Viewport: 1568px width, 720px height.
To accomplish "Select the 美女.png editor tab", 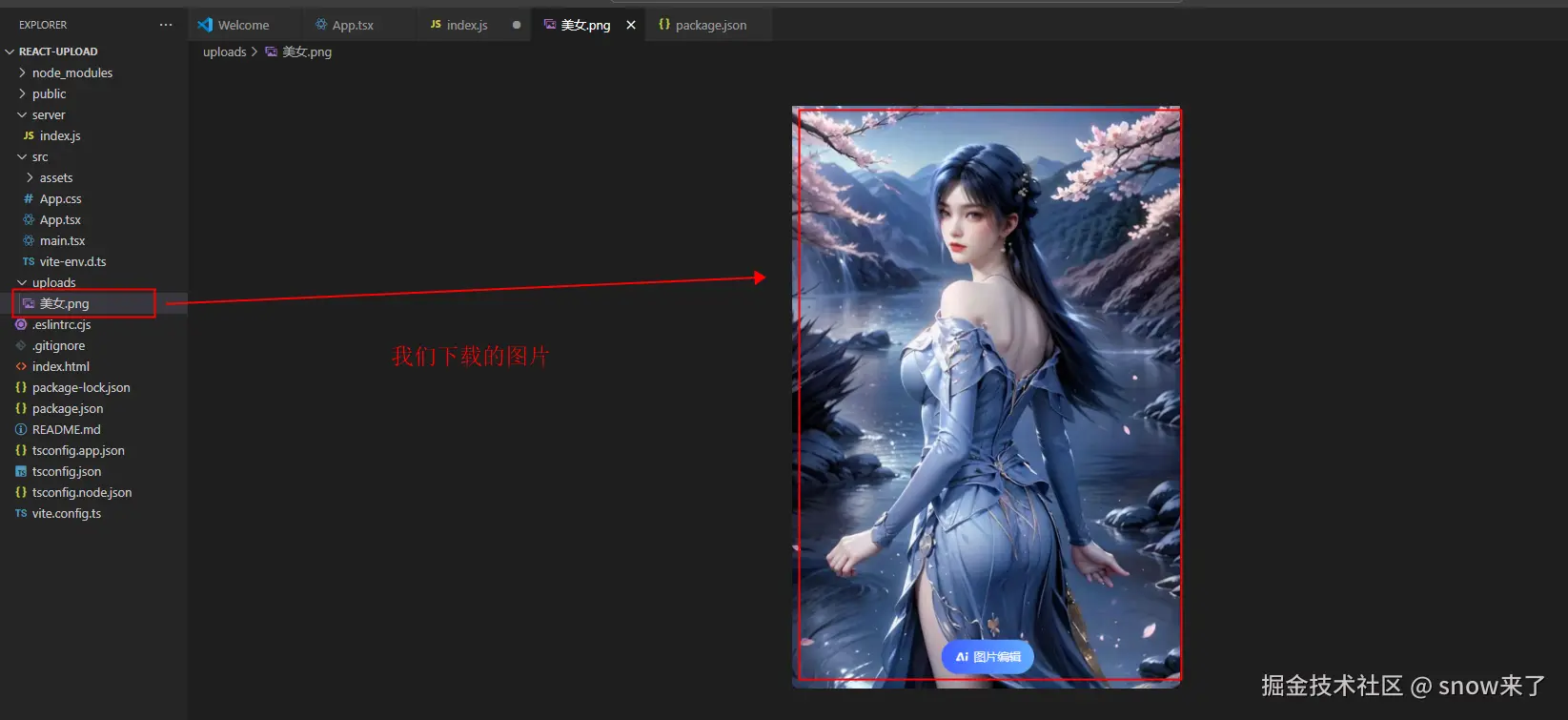I will pyautogui.click(x=585, y=25).
